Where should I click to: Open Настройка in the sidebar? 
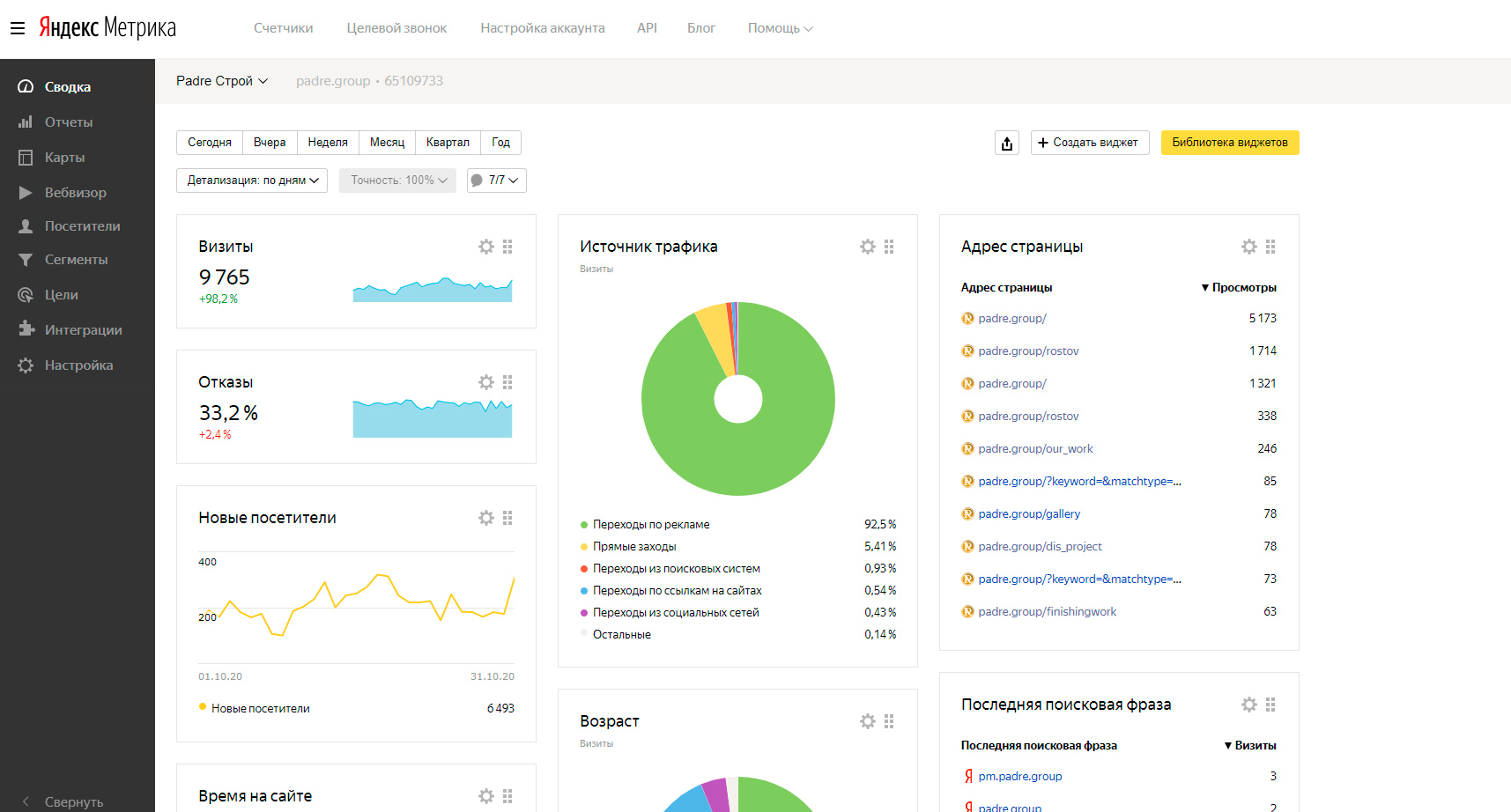pos(78,365)
